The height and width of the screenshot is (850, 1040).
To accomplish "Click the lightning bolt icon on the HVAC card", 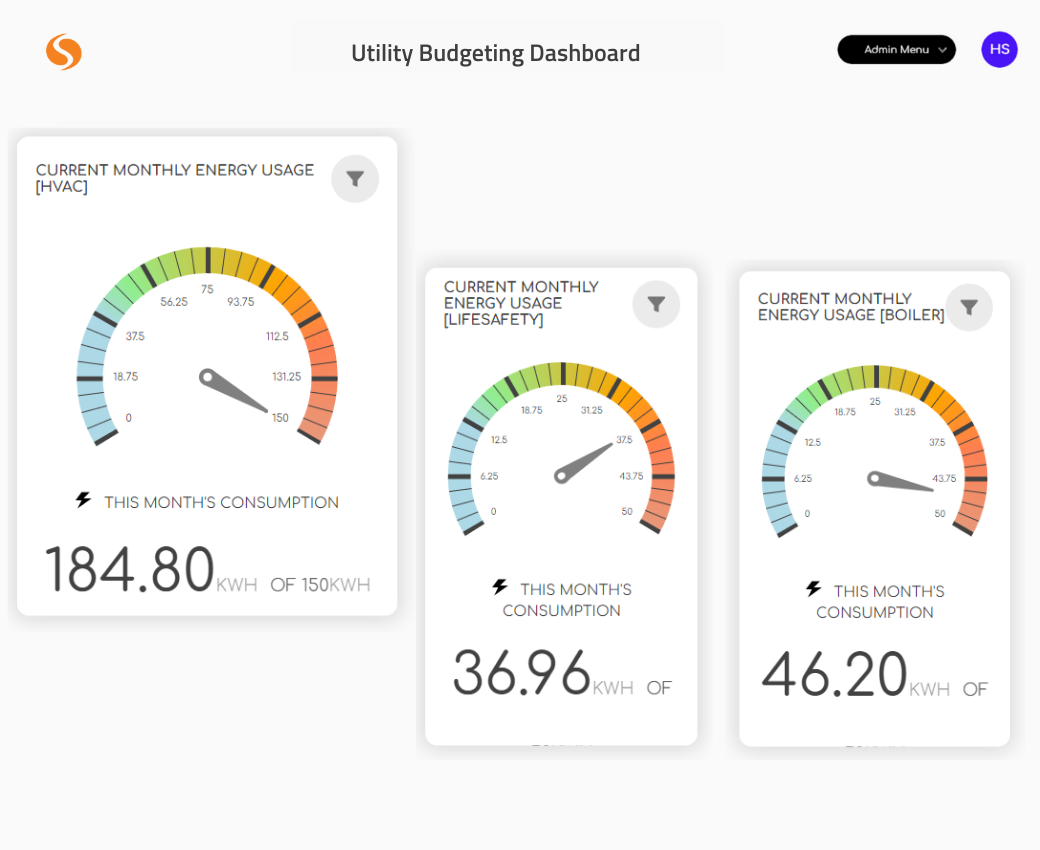I will pyautogui.click(x=83, y=501).
